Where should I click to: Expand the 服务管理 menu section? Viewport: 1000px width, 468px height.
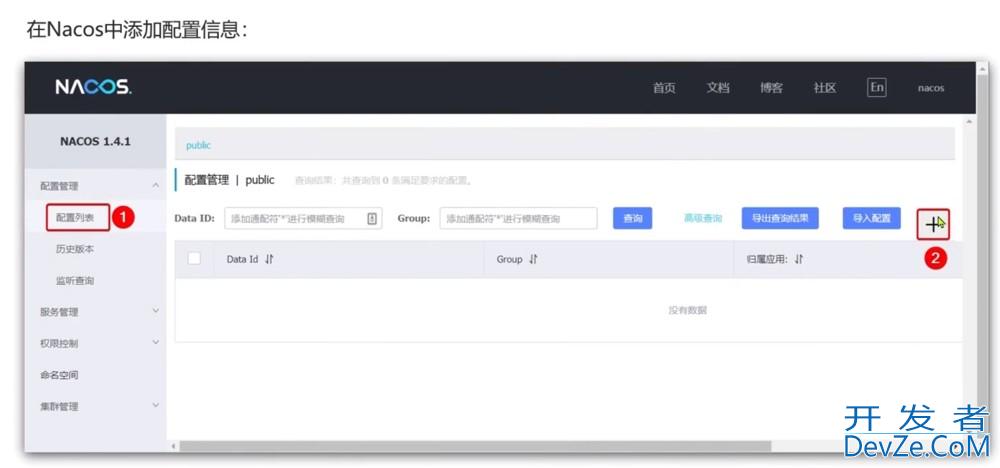(x=156, y=311)
